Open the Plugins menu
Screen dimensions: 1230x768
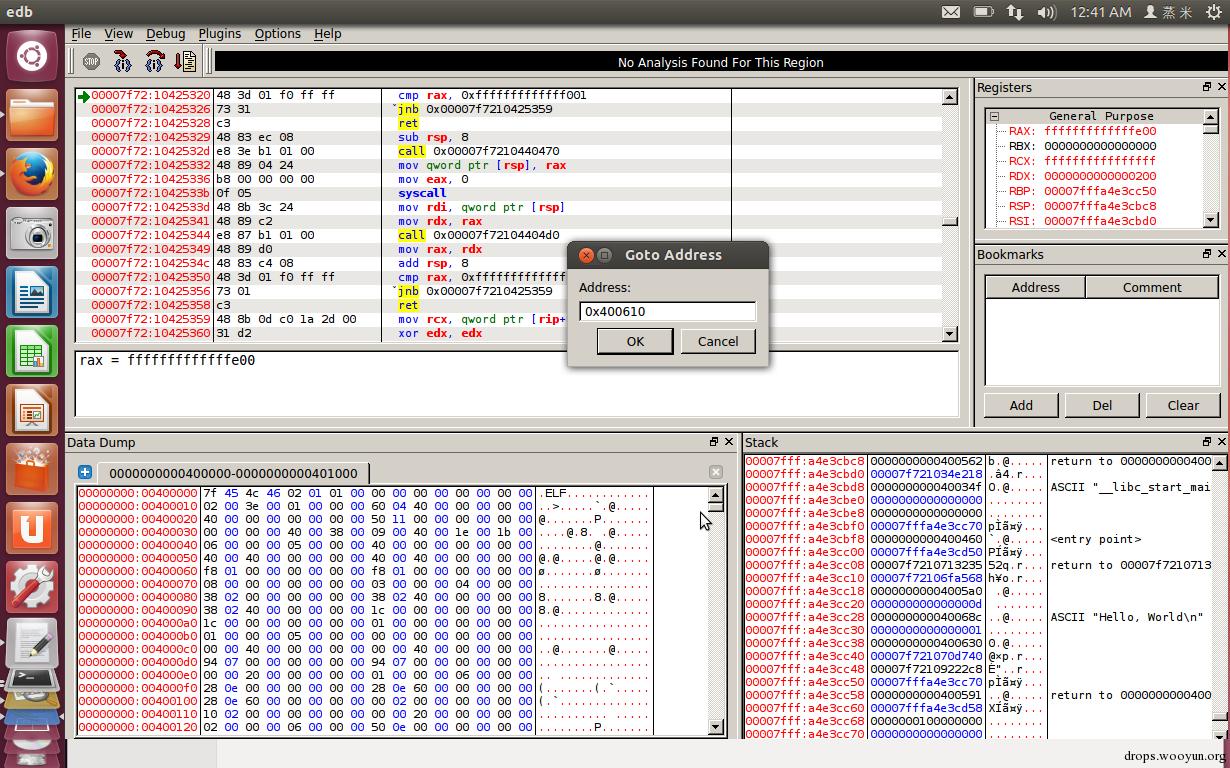219,33
